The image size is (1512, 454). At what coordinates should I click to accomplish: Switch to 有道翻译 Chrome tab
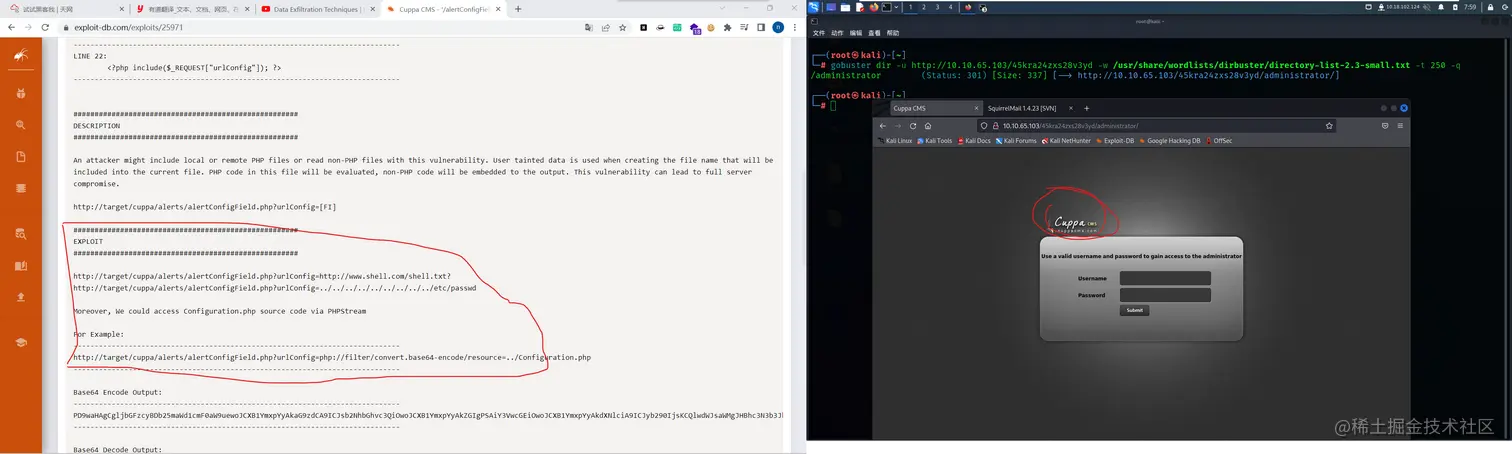(x=191, y=9)
